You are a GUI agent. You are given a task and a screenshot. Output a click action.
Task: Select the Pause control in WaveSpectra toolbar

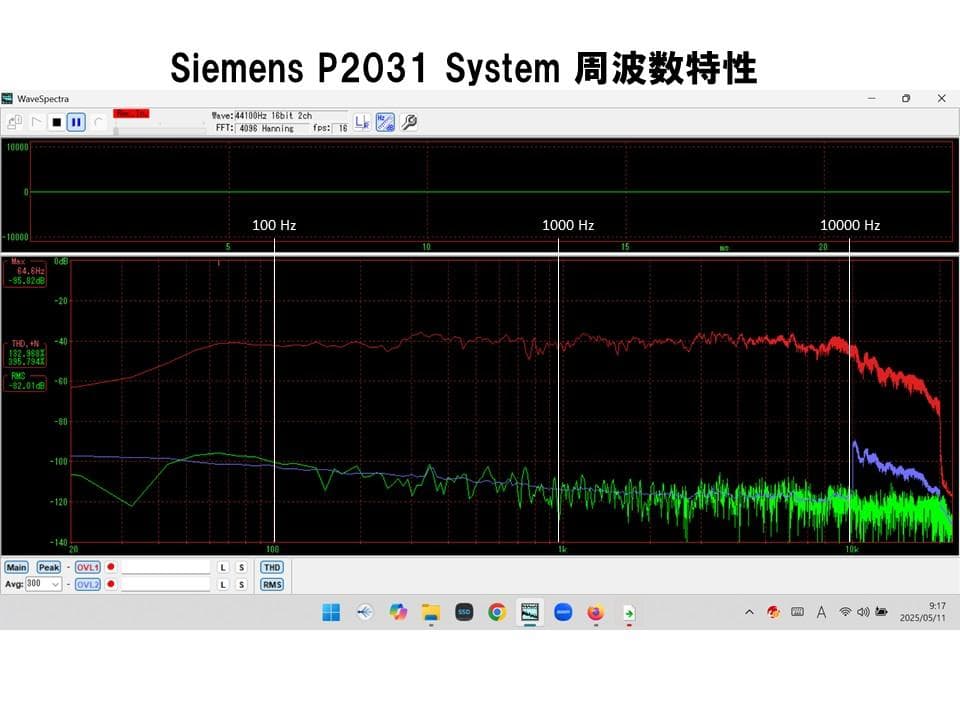(76, 122)
